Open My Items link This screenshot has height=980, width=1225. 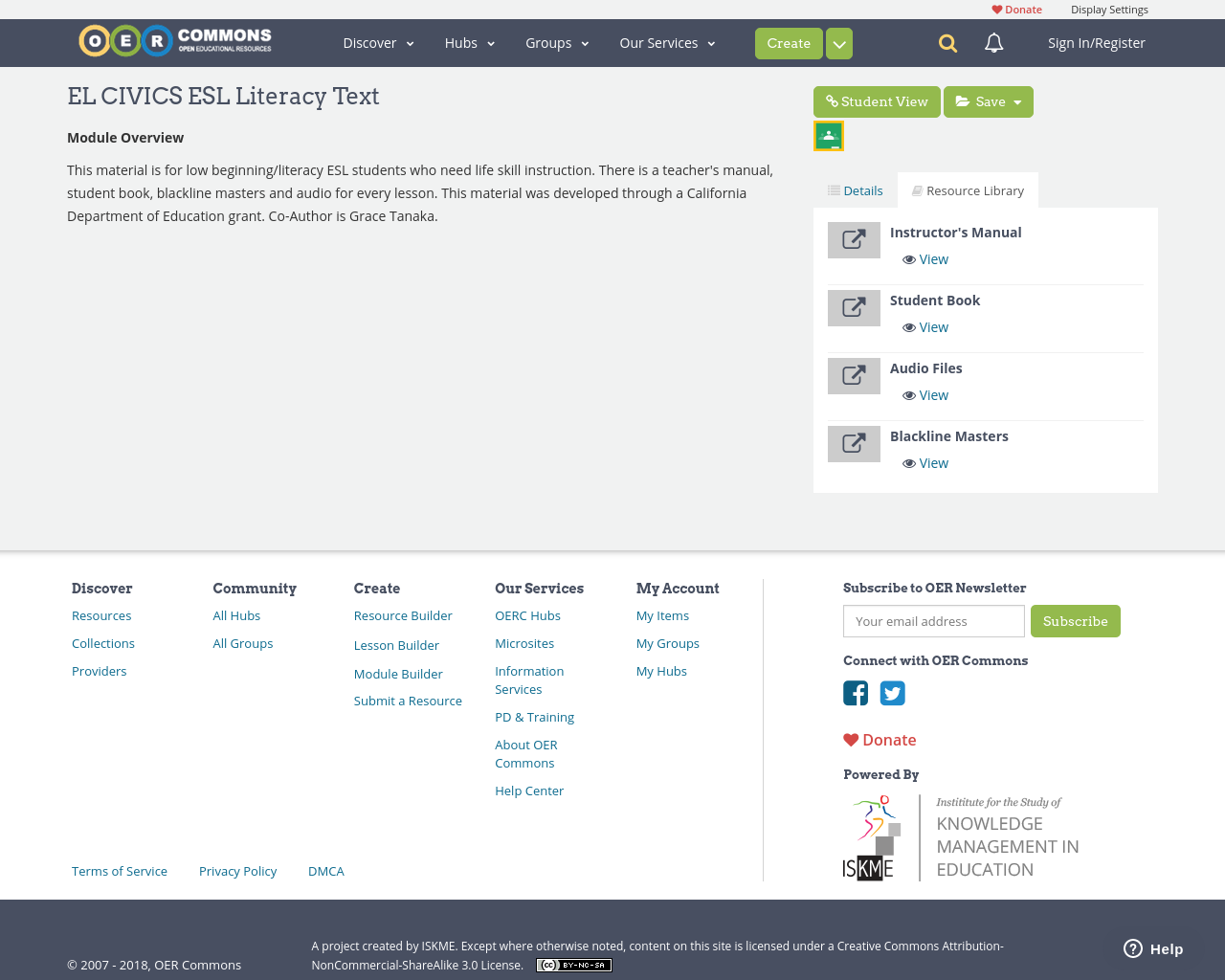(x=662, y=615)
